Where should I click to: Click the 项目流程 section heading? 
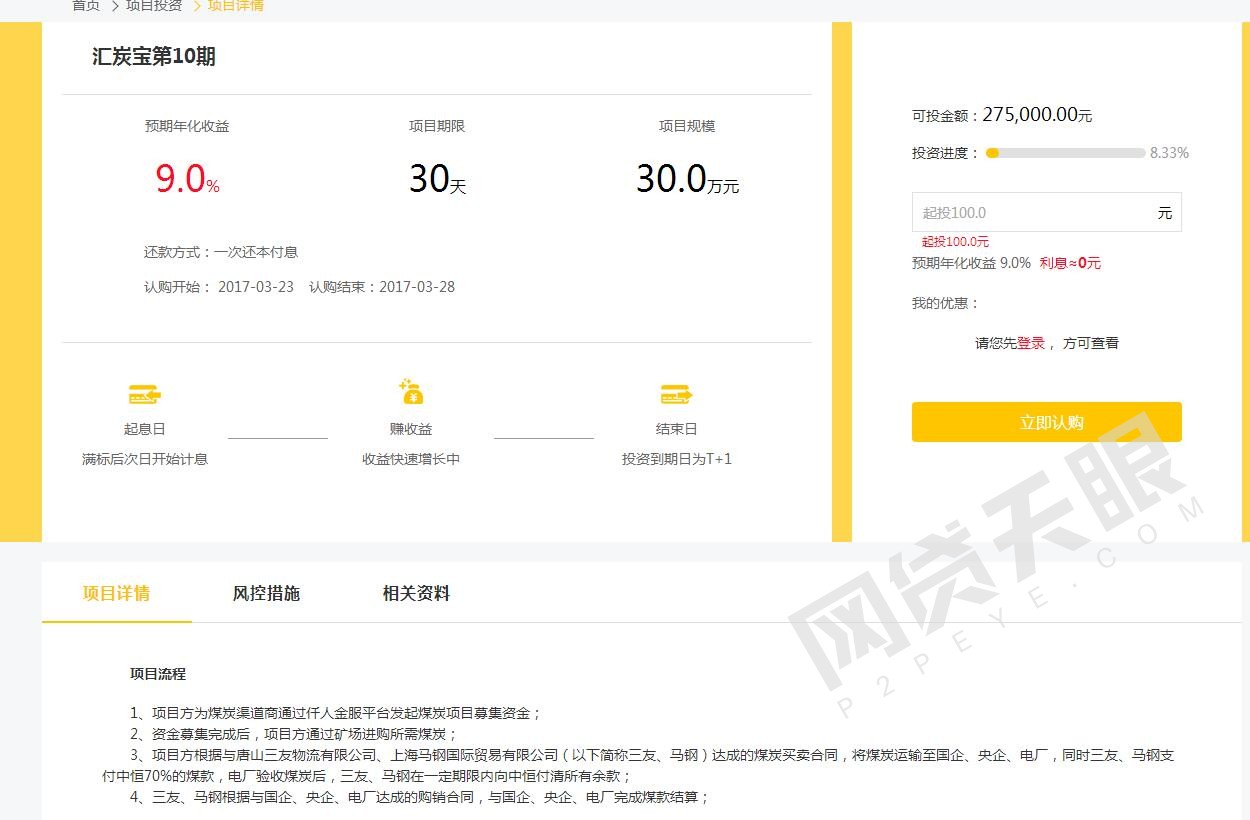click(158, 674)
